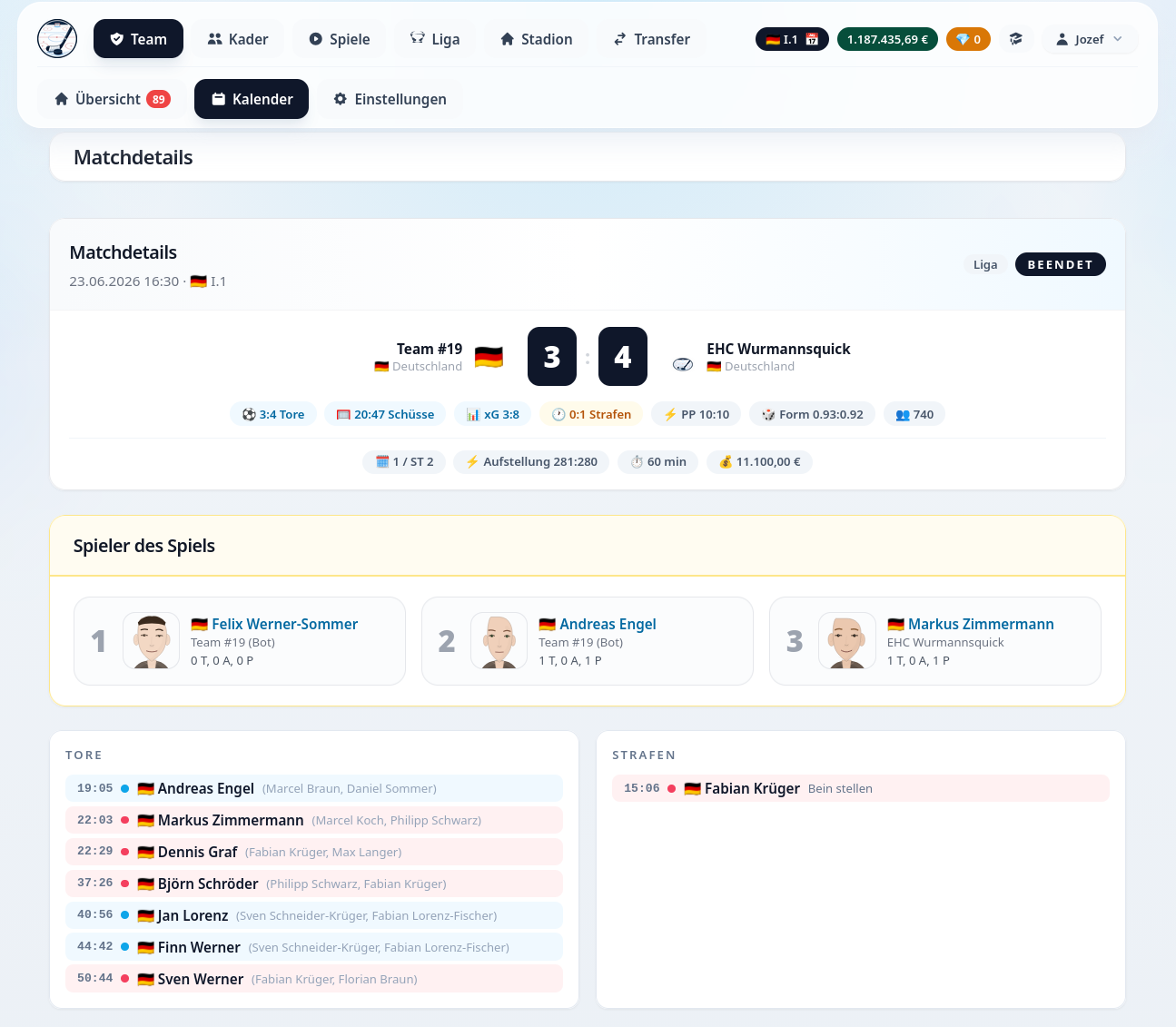Open EHC Wurmannsquick team name
The height and width of the screenshot is (1027, 1176).
tap(778, 349)
